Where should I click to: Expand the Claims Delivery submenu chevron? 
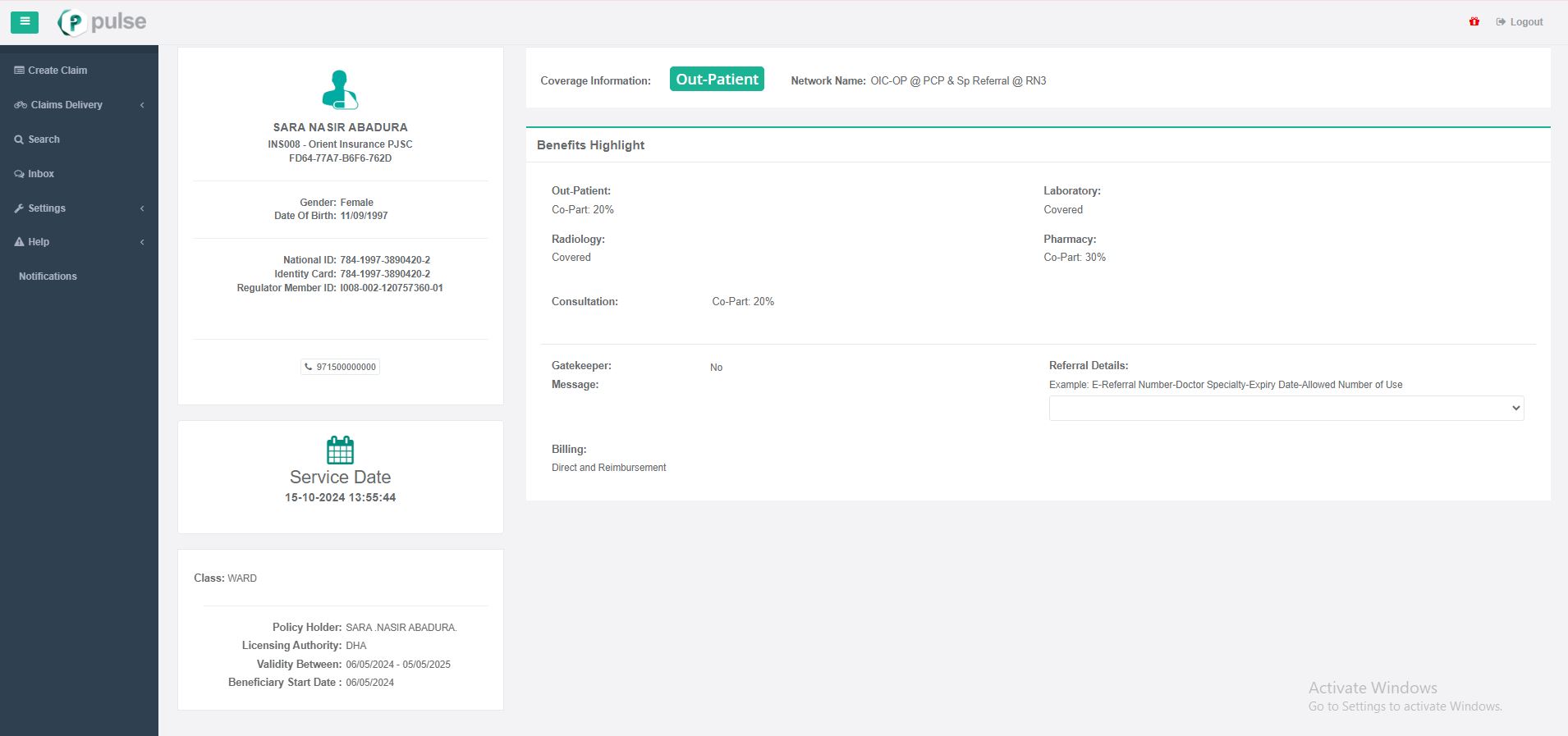142,105
